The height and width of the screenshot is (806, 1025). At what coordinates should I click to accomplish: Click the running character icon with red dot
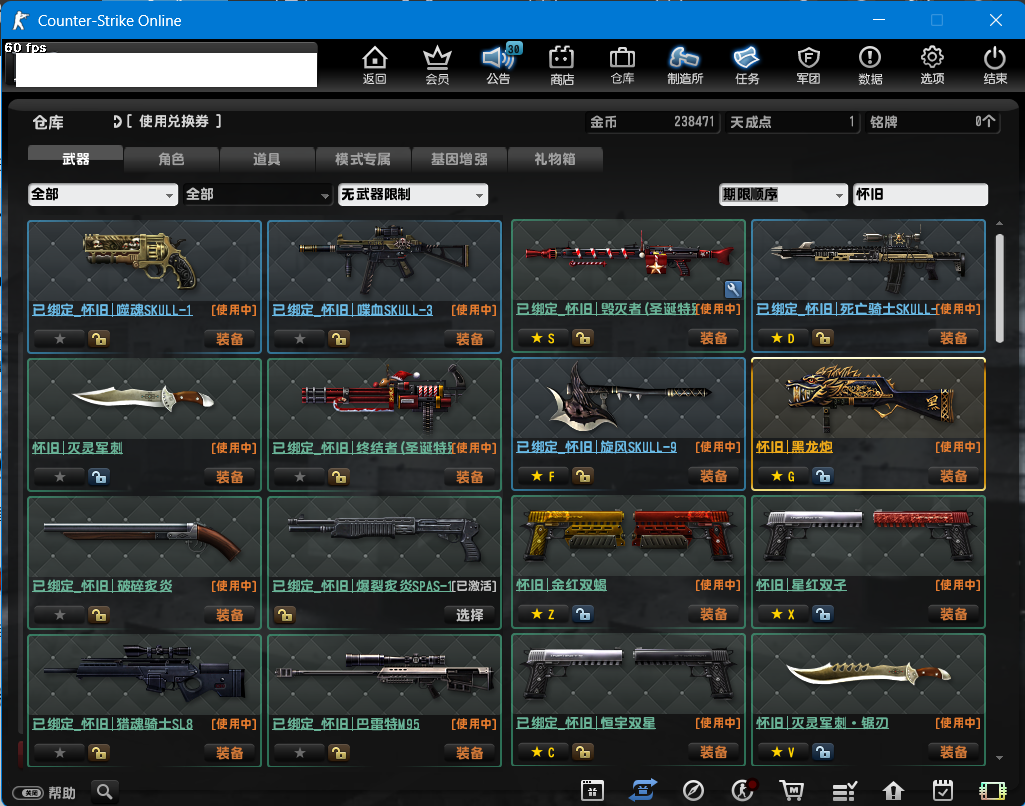(x=743, y=790)
